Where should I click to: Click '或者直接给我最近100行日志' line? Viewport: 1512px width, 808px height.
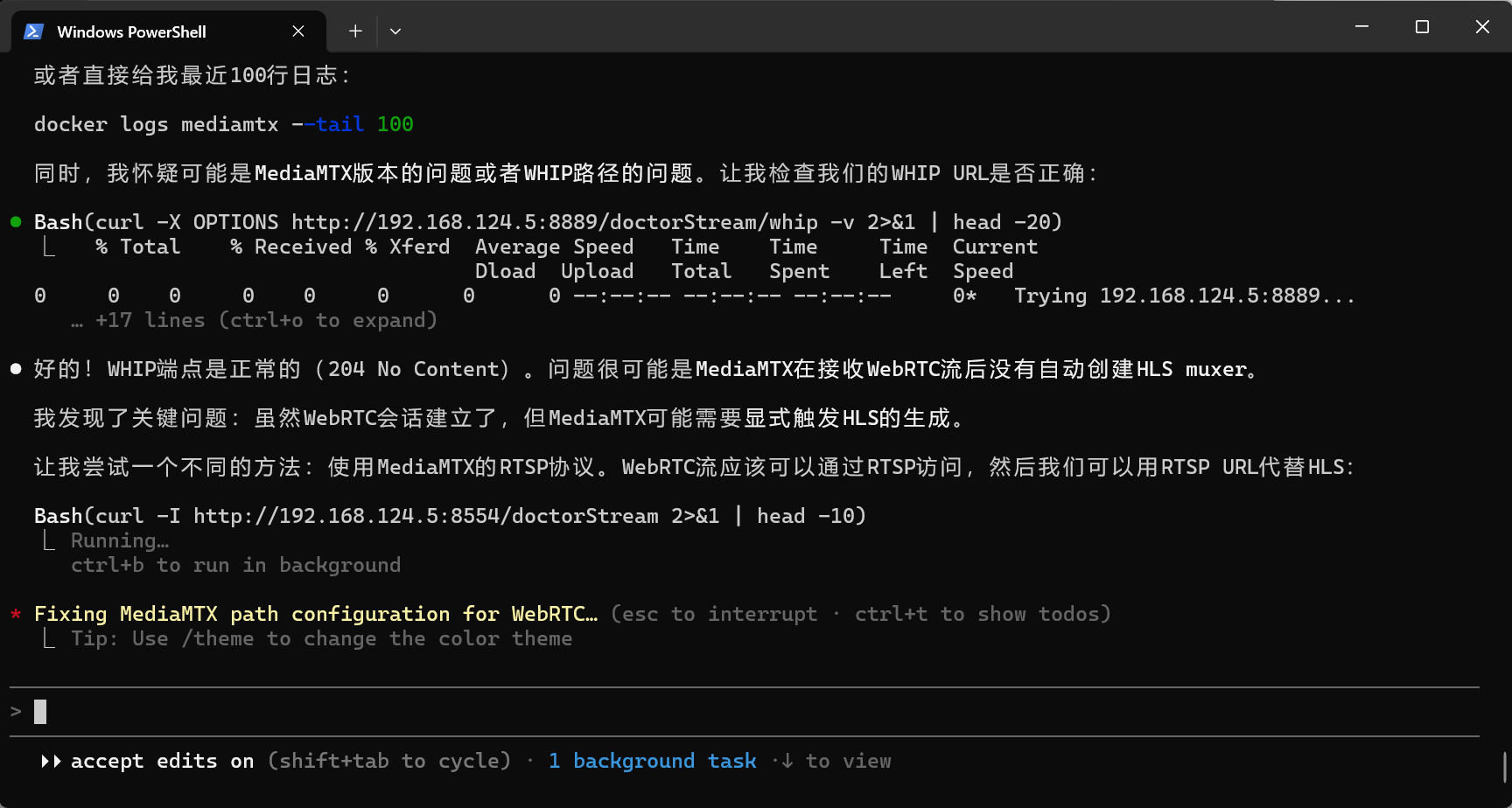click(192, 75)
